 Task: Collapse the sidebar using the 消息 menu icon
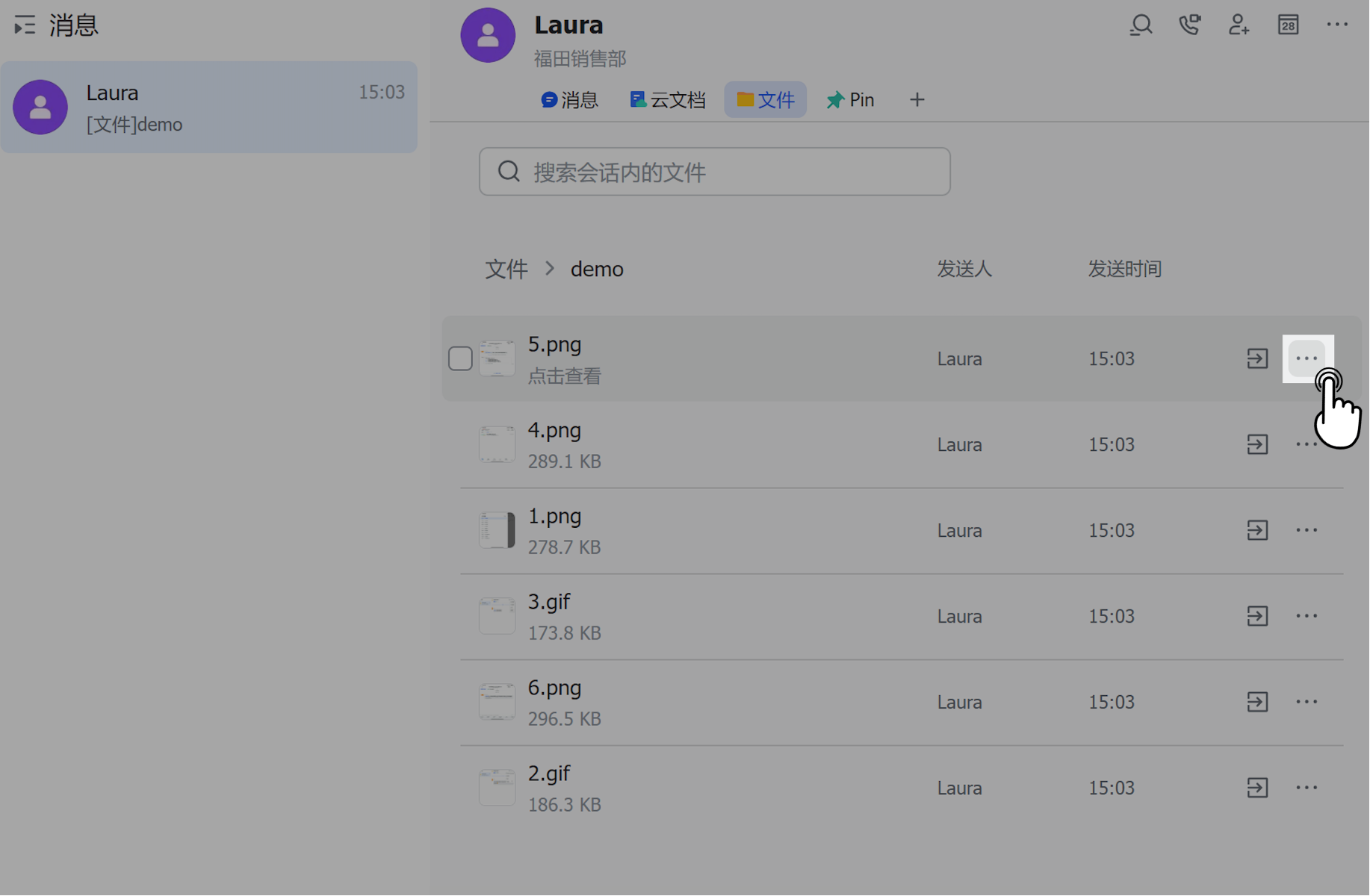[25, 25]
